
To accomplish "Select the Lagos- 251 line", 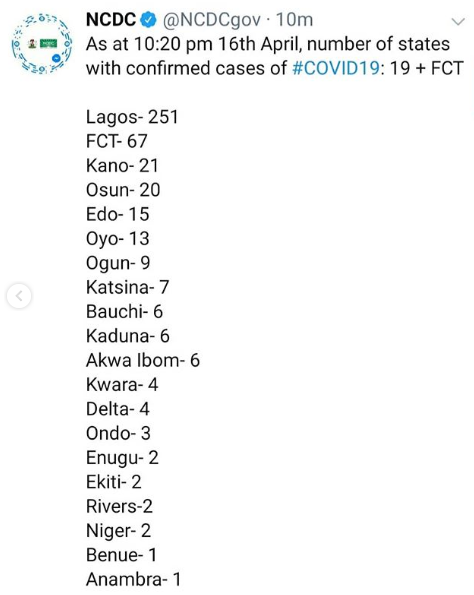I will (132, 117).
